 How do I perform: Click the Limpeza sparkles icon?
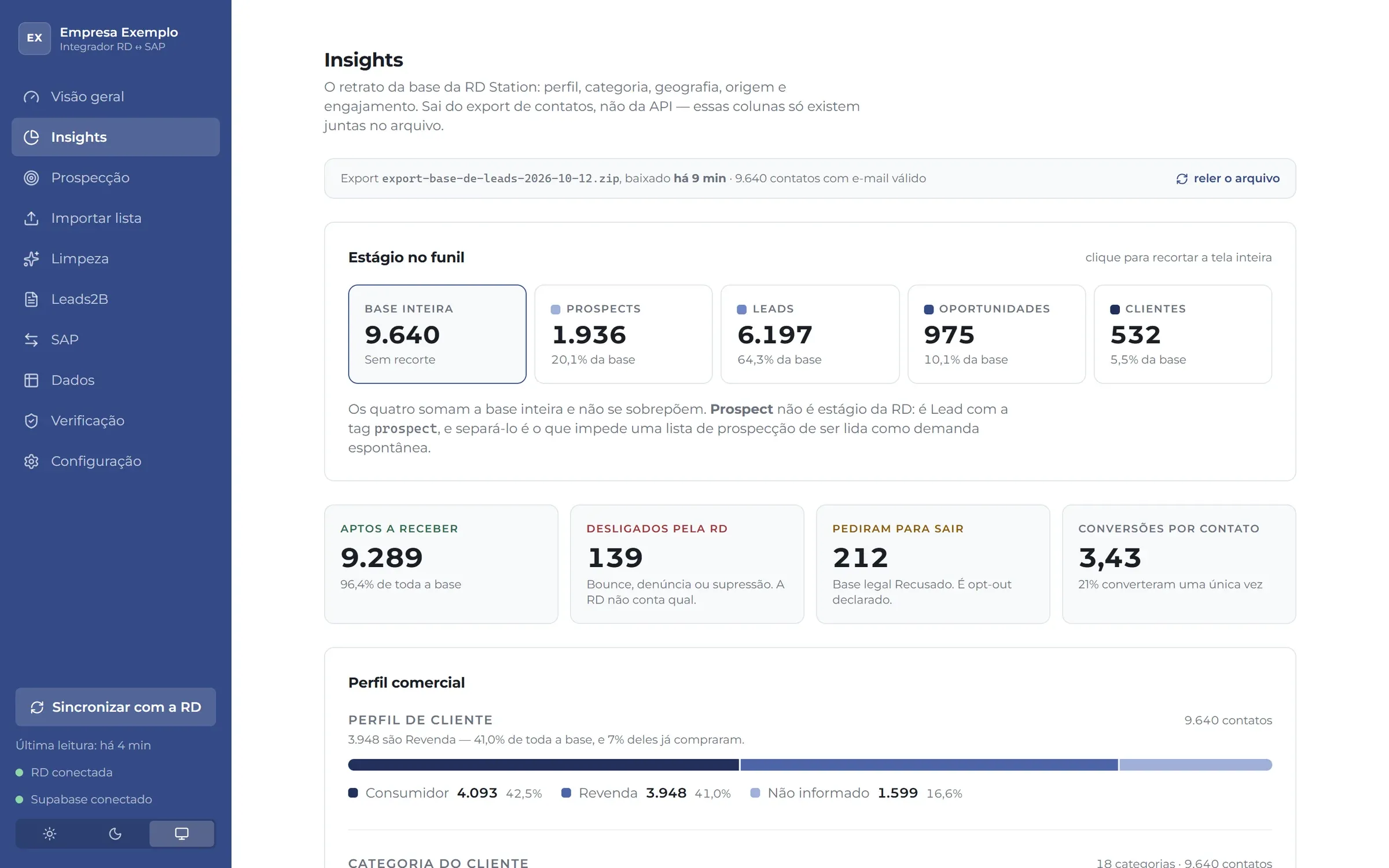click(x=31, y=259)
